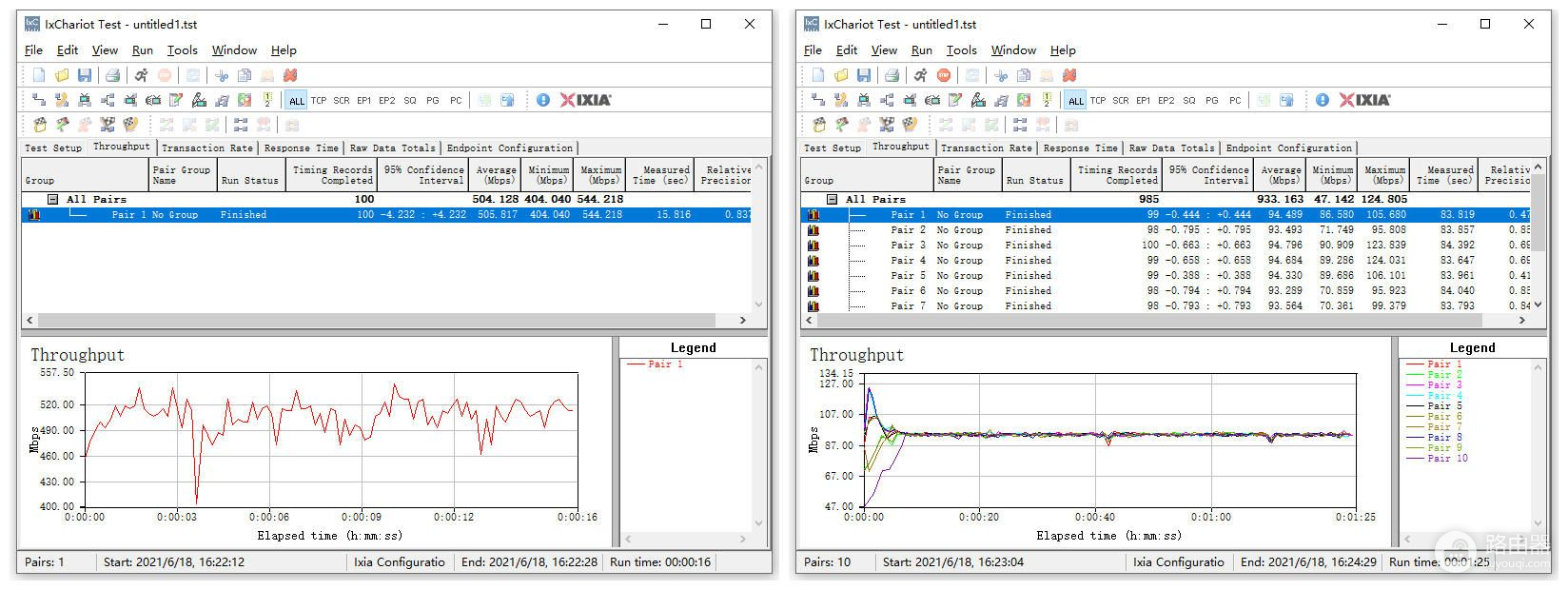Open Raw Data Totals tab in right window

pos(1171,148)
